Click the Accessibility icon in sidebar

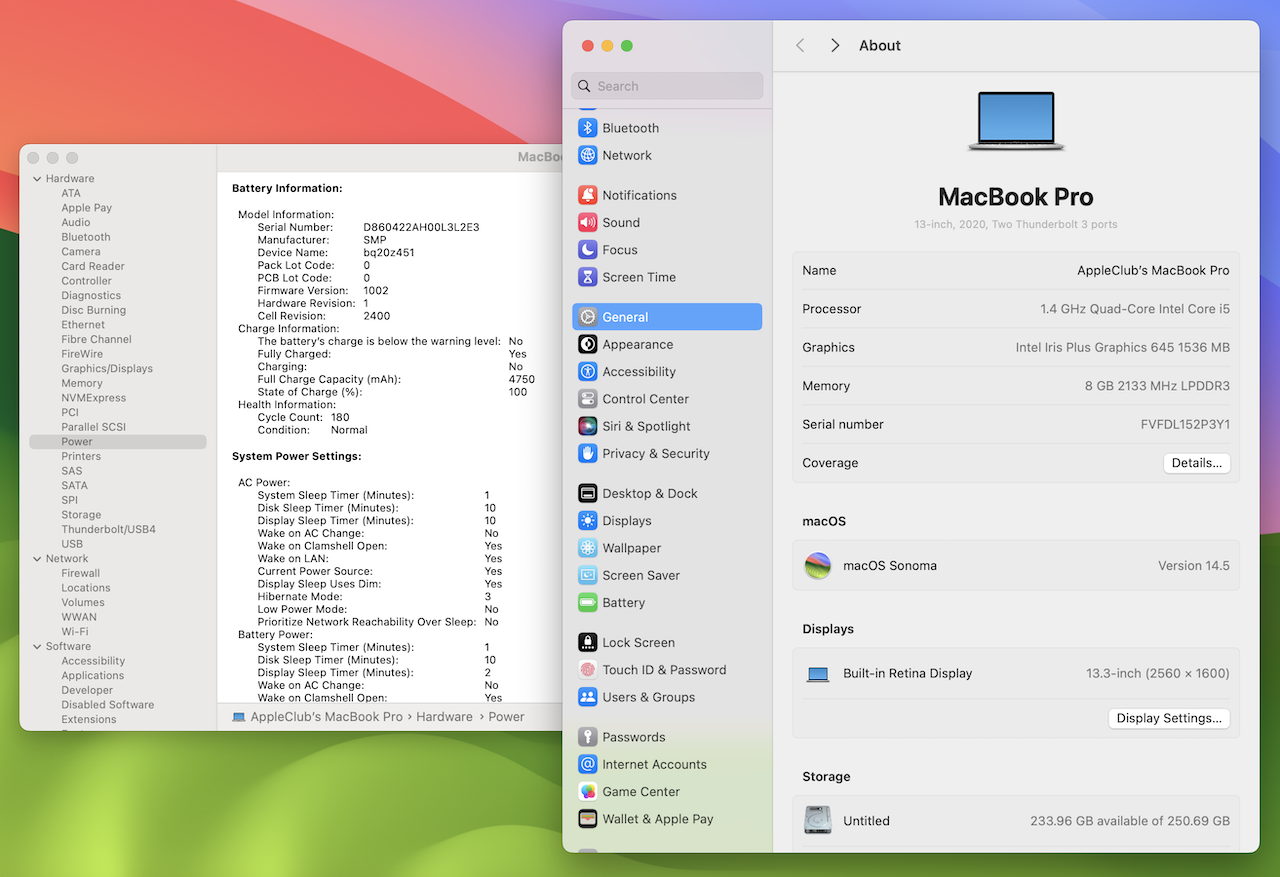pyautogui.click(x=588, y=371)
